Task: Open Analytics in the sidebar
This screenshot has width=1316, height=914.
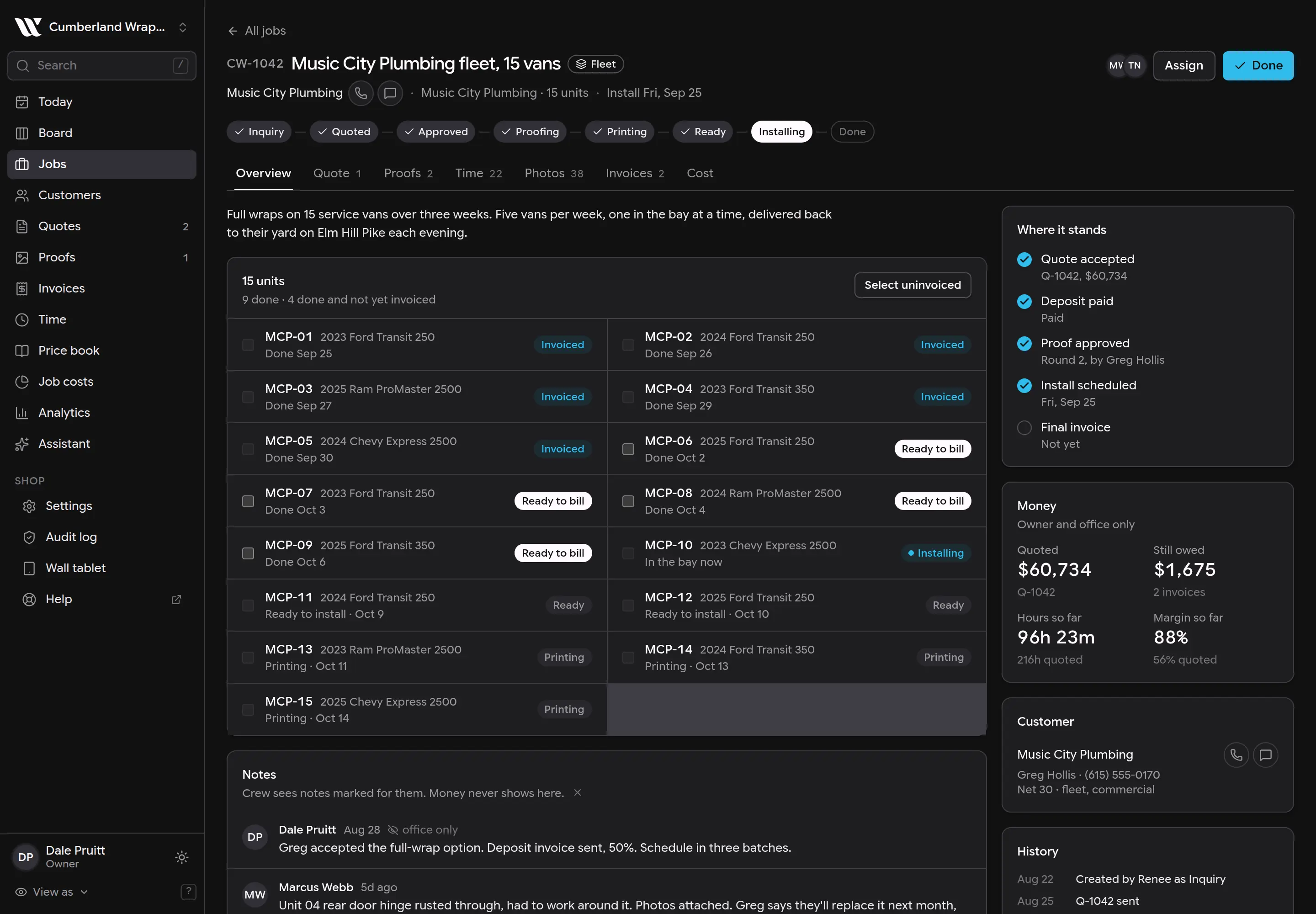Action: [x=101, y=412]
